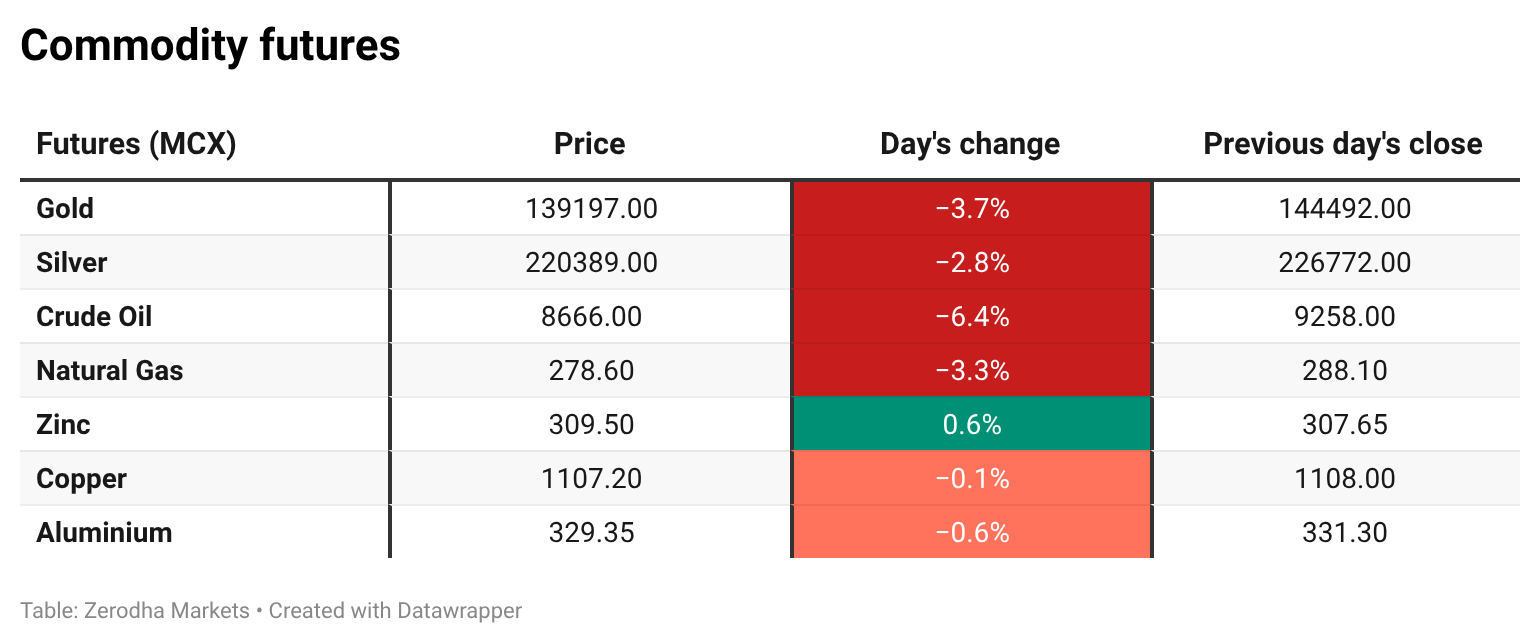
Task: Click the Previous day's close header
Action: [1342, 144]
